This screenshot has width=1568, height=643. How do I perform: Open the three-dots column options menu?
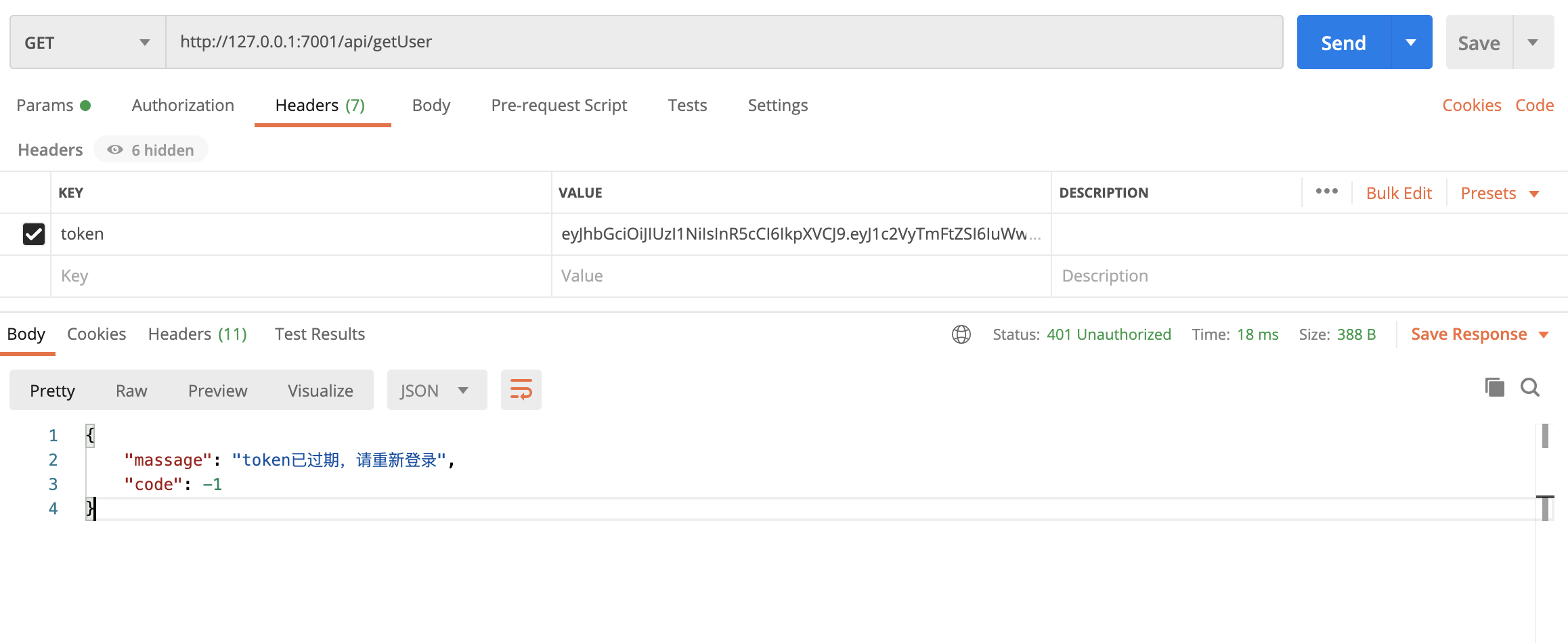coord(1326,192)
